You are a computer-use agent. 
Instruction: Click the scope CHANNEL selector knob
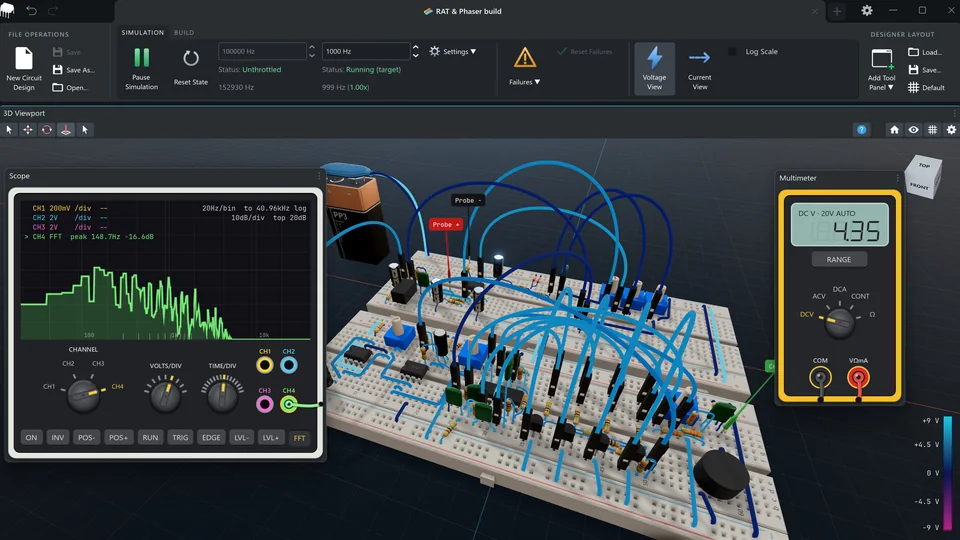pos(83,395)
